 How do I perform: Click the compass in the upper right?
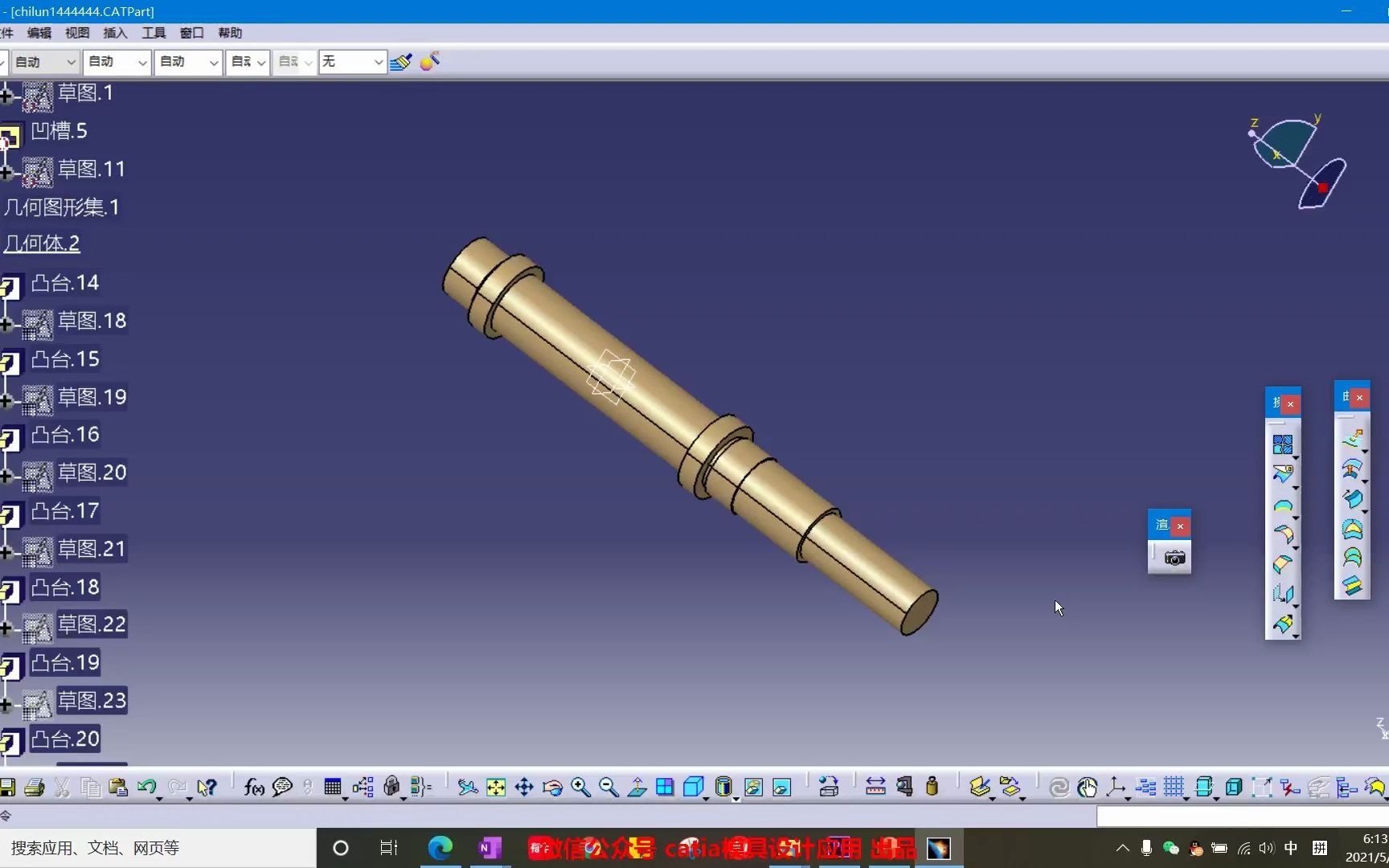[1298, 162]
